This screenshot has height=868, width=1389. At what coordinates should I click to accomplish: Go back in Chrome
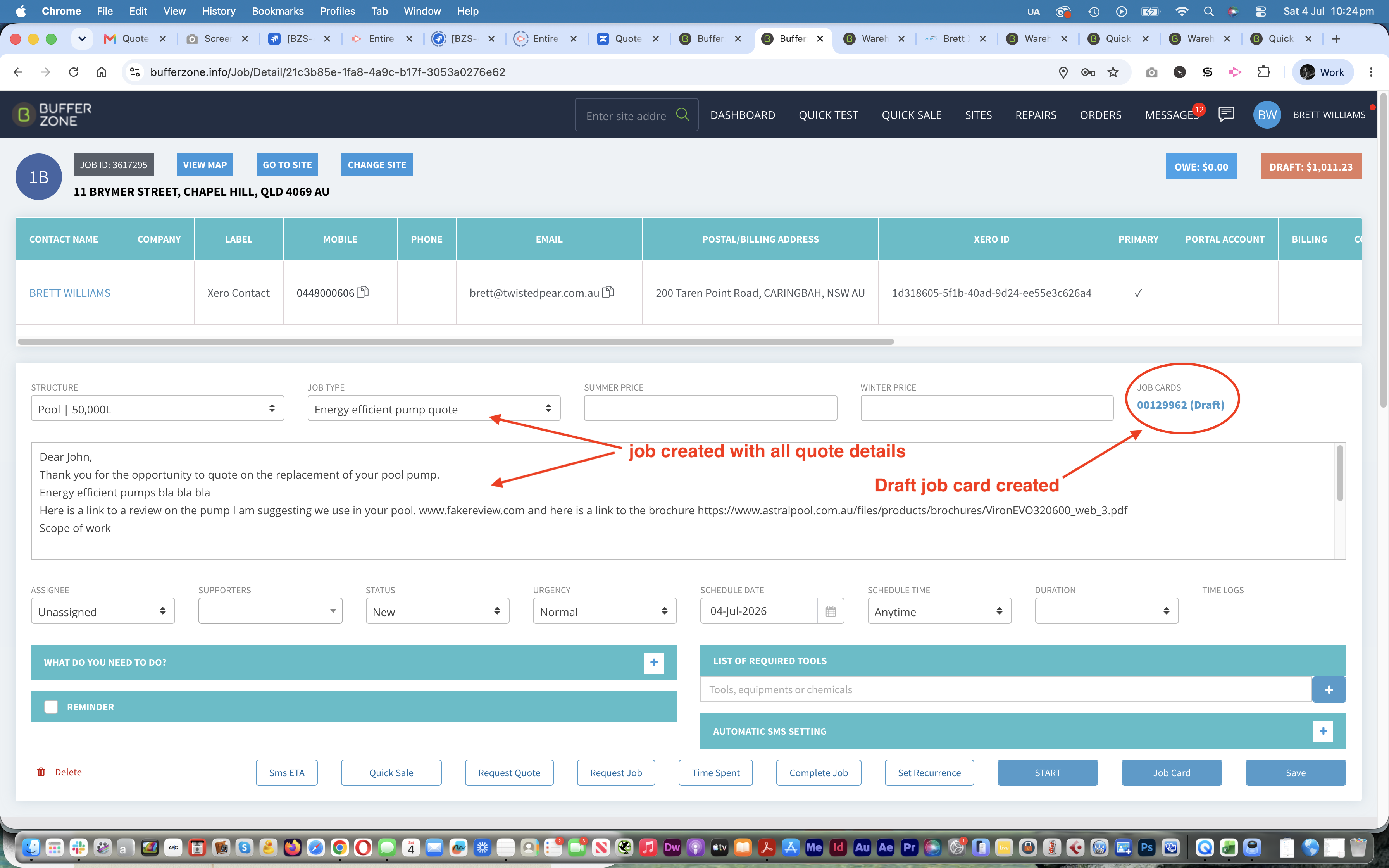pos(18,72)
